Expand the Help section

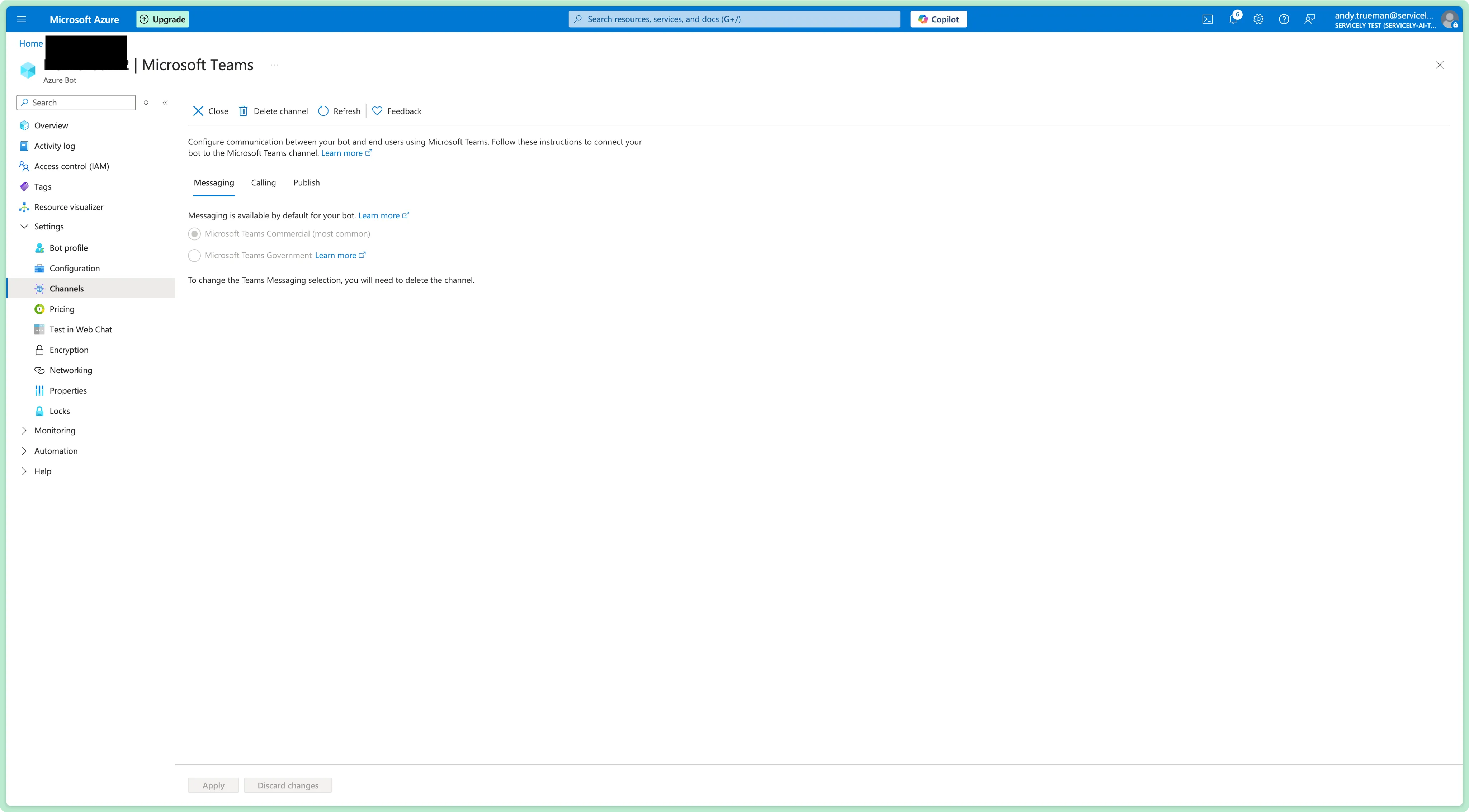pos(24,471)
